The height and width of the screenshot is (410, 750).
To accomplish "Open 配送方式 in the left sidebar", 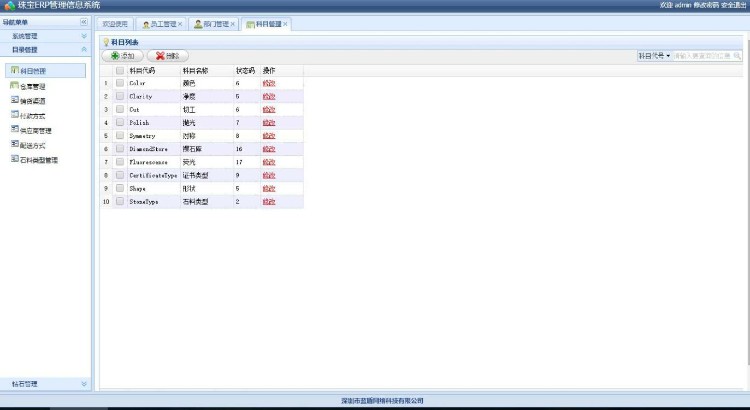I will [33, 145].
